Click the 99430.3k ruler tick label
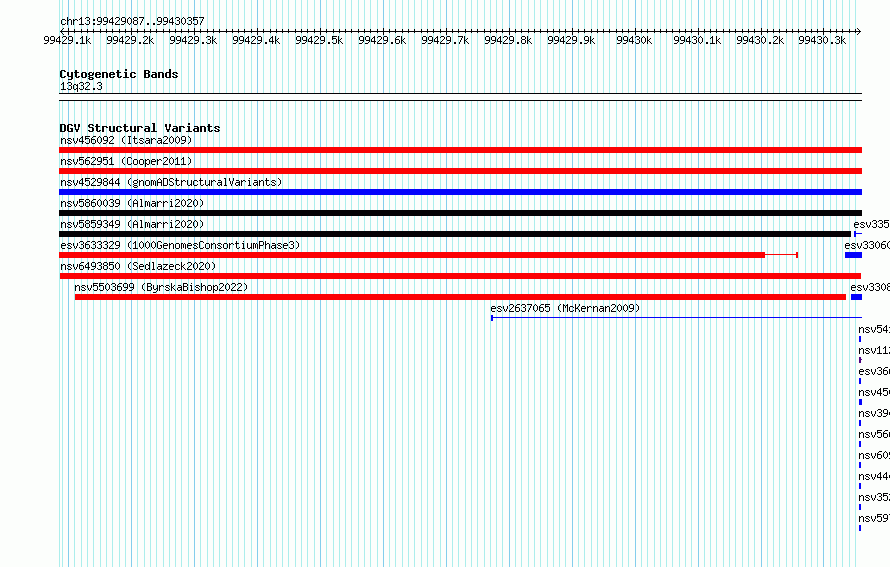Image resolution: width=890 pixels, height=567 pixels. click(822, 40)
